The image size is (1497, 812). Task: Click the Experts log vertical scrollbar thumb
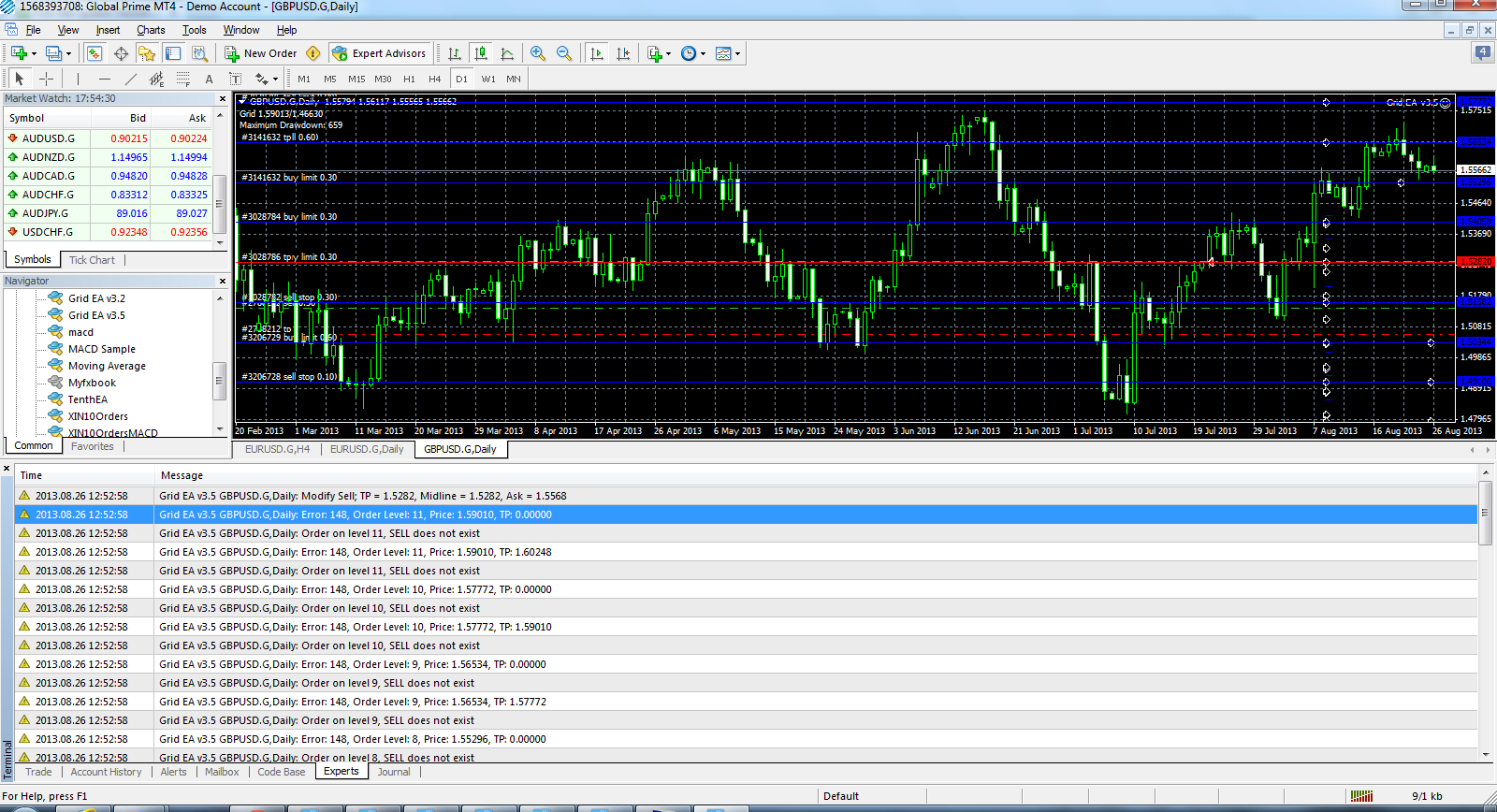1486,513
